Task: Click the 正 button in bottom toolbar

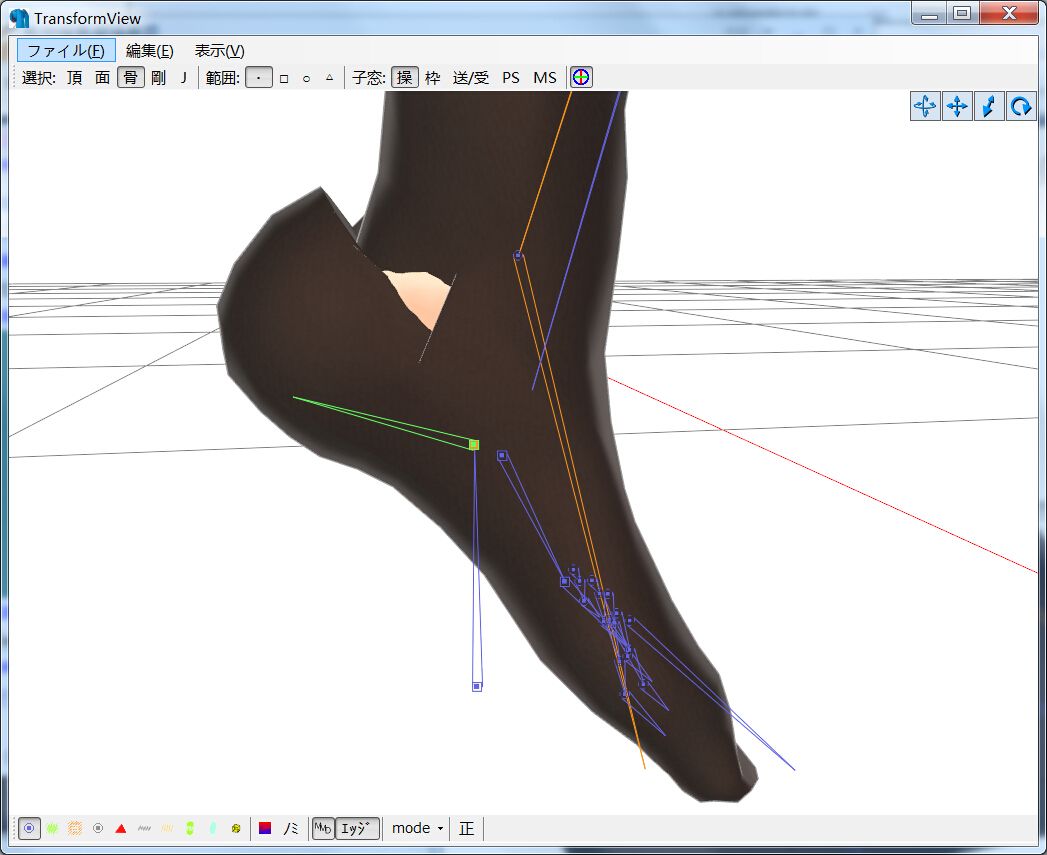Action: coord(467,828)
